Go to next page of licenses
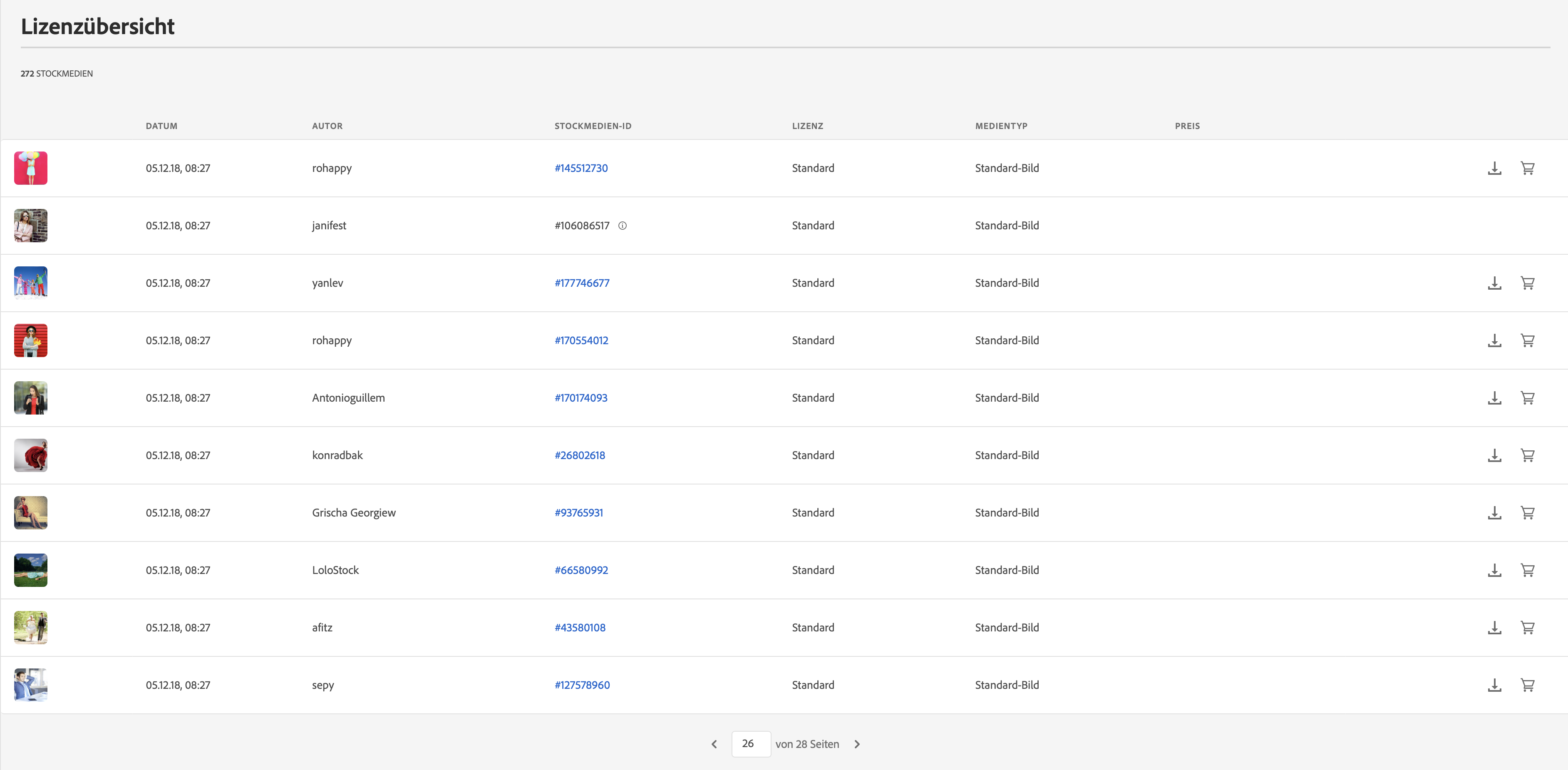Viewport: 1568px width, 770px height. (x=857, y=745)
